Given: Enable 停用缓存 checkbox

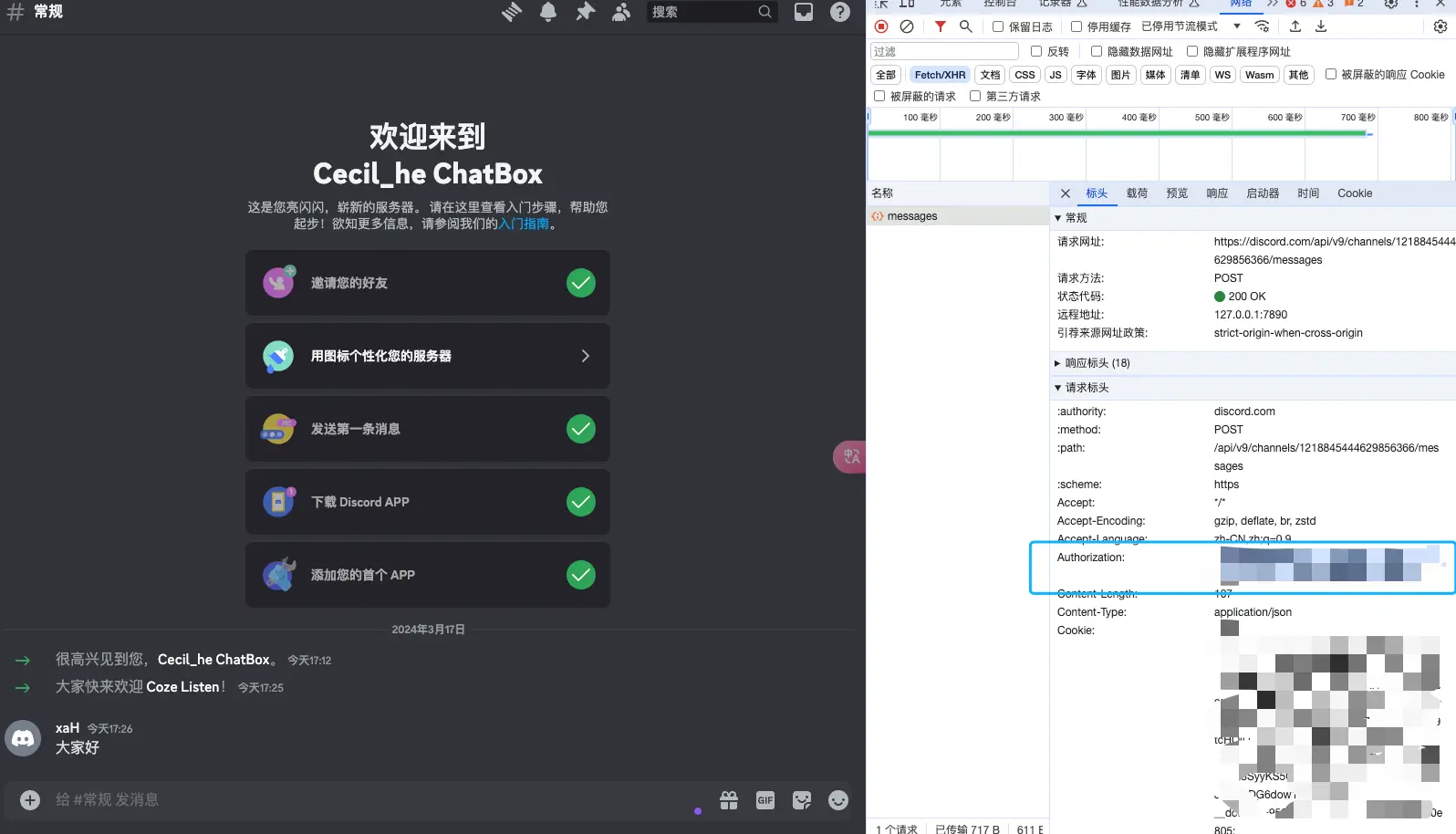Looking at the screenshot, I should coord(1076,26).
